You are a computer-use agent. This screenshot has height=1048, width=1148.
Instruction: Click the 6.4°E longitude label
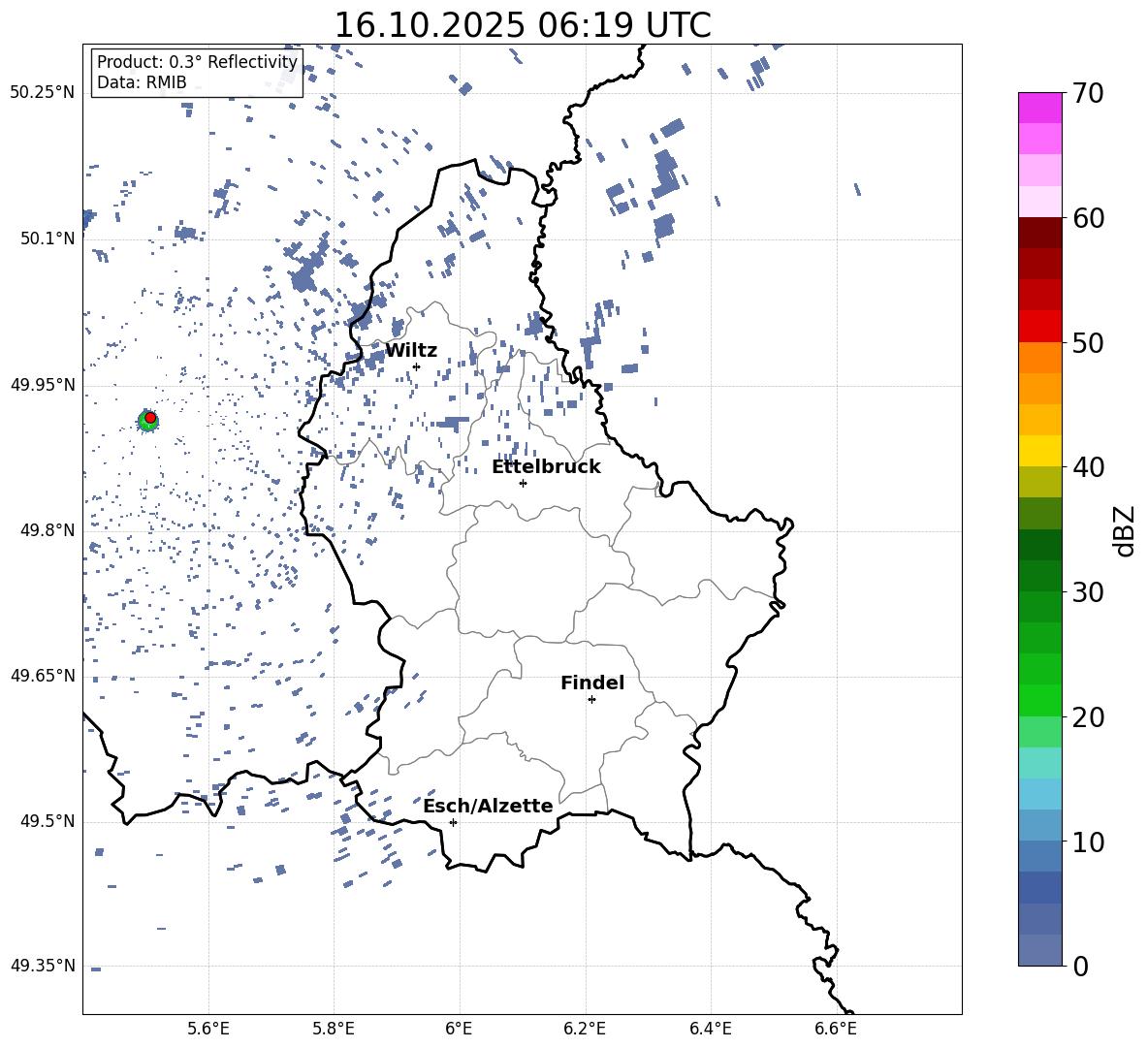pyautogui.click(x=711, y=1029)
